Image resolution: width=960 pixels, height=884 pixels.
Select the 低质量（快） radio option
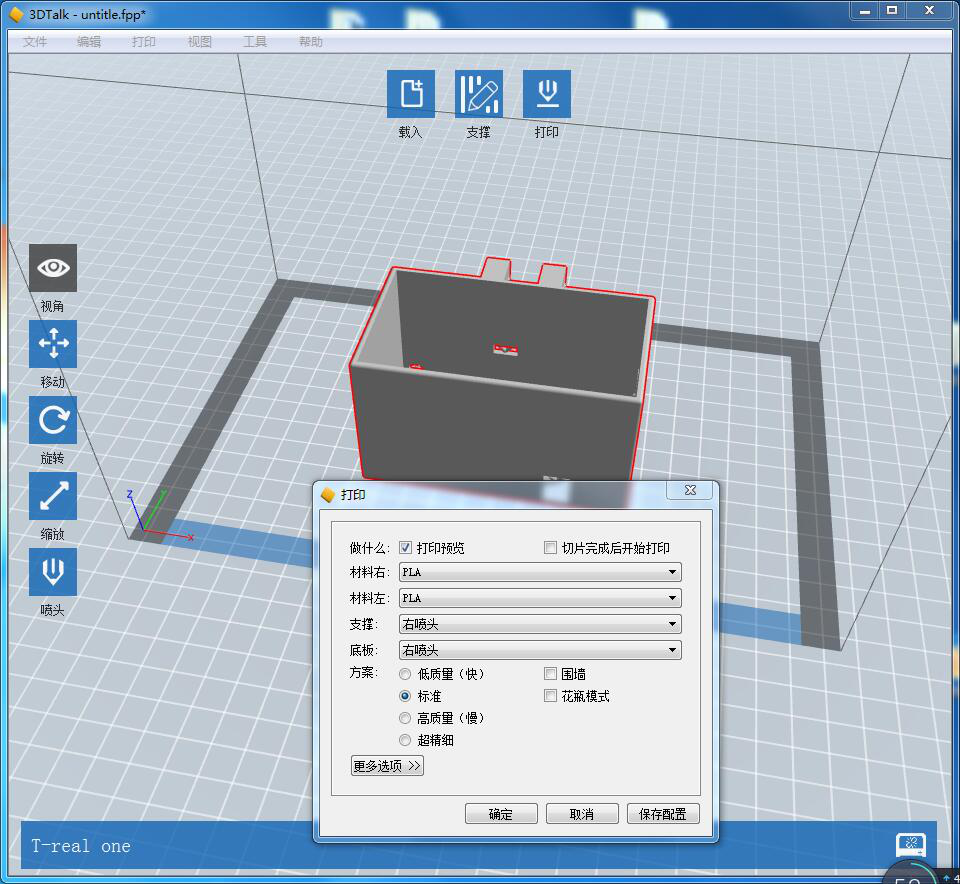click(405, 674)
